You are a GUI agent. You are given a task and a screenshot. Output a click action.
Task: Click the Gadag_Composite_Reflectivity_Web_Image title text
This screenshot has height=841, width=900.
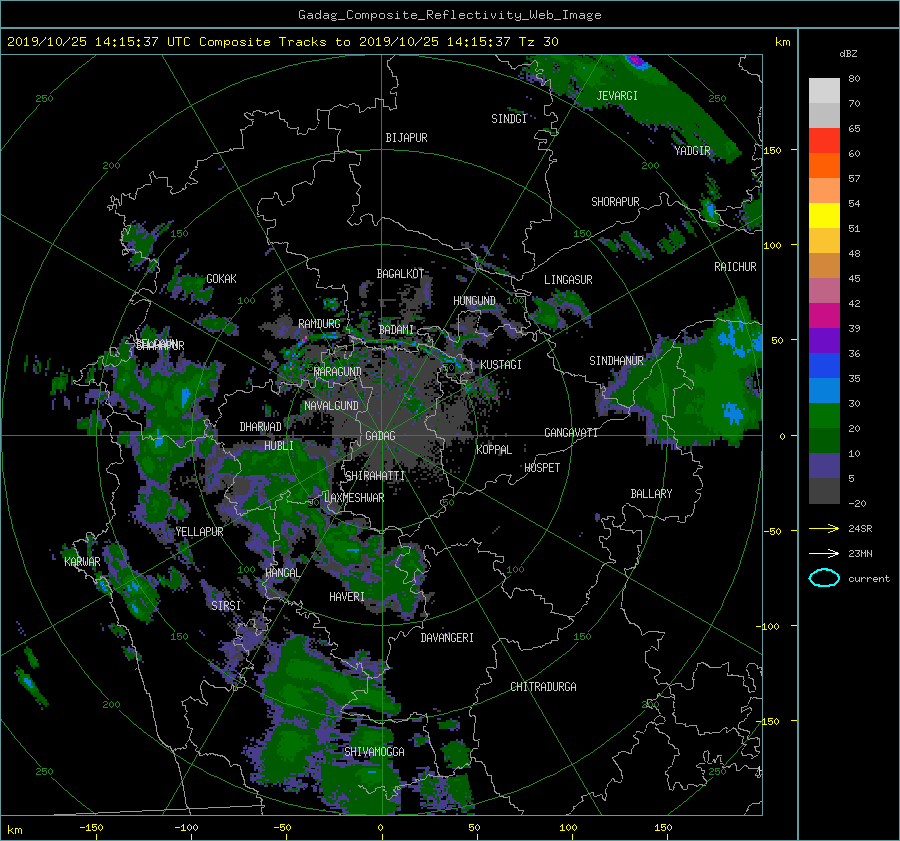coord(449,15)
